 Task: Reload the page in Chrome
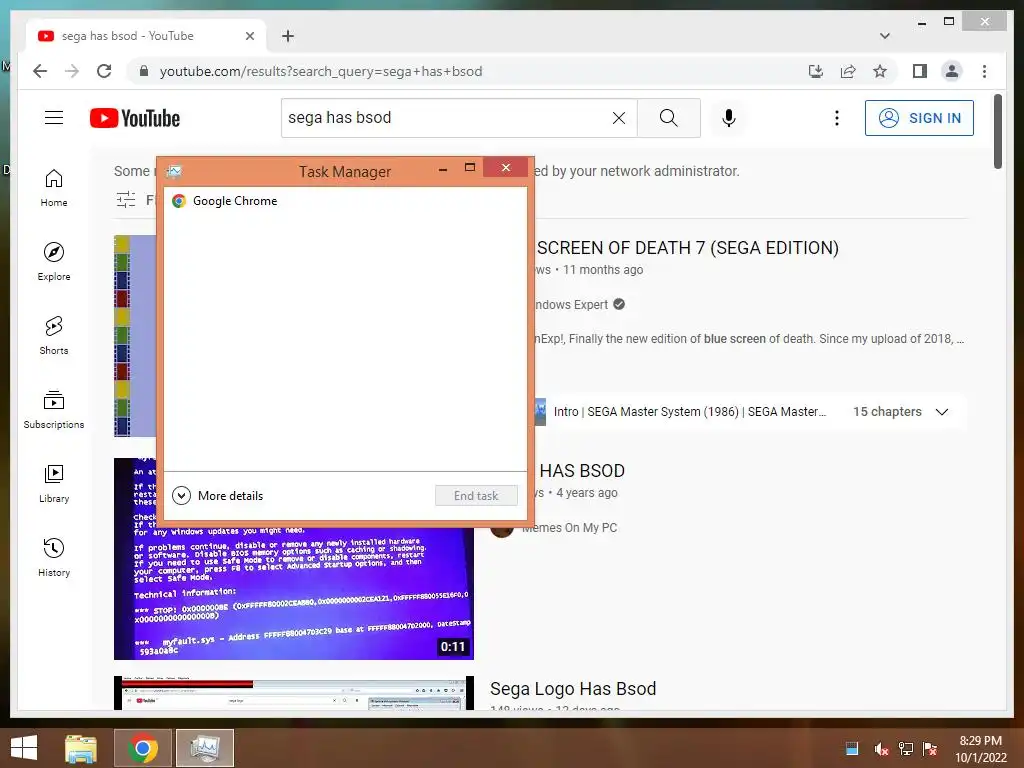(x=104, y=71)
